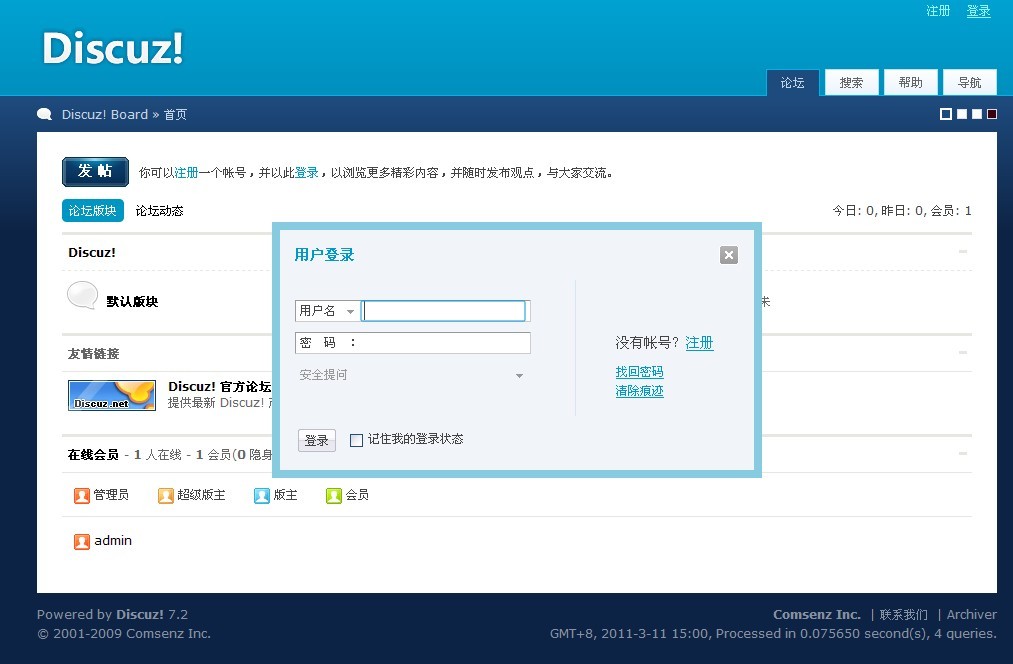The image size is (1013, 664).
Task: Click 注册 link in welcome message
Action: click(186, 173)
